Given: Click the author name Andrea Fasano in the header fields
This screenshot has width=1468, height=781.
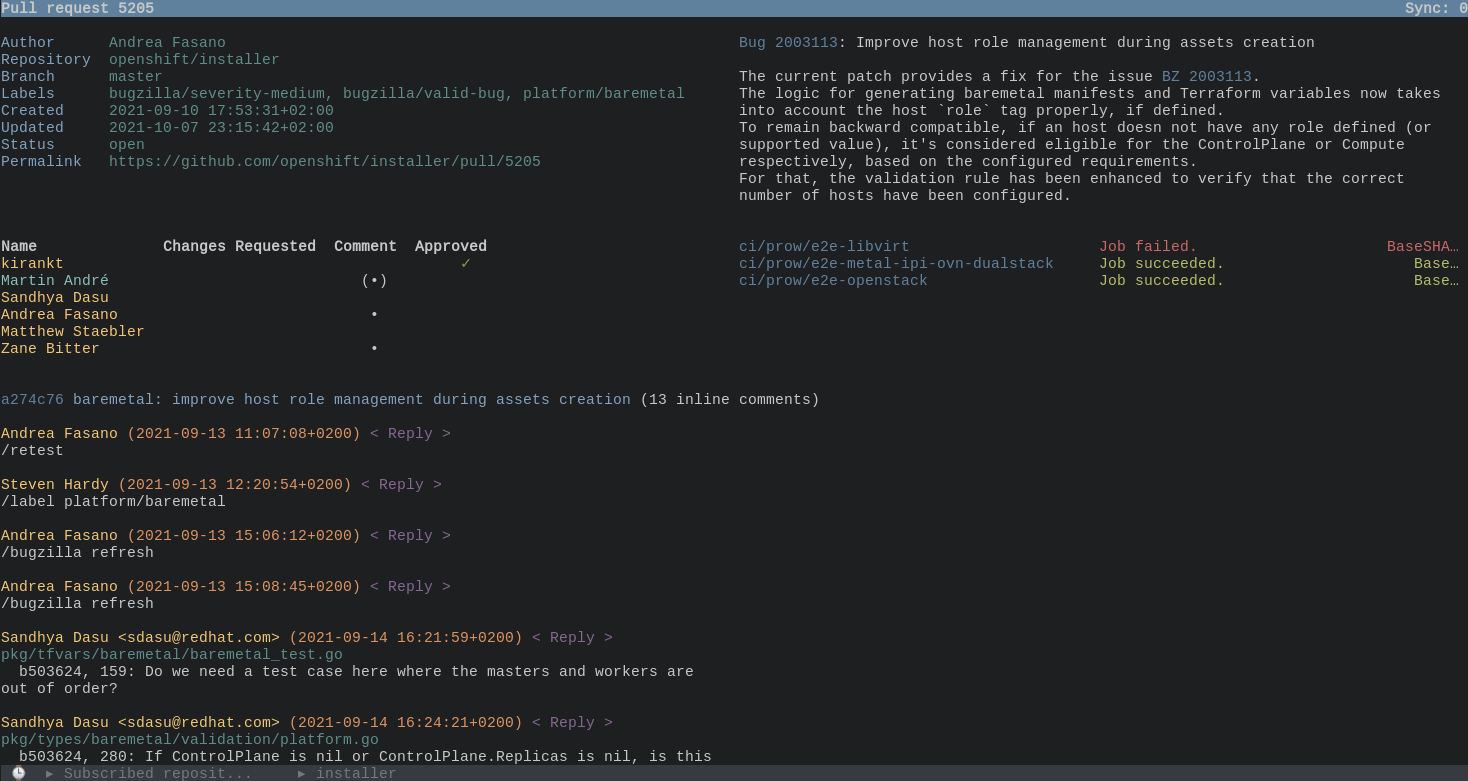Looking at the screenshot, I should click(167, 43).
